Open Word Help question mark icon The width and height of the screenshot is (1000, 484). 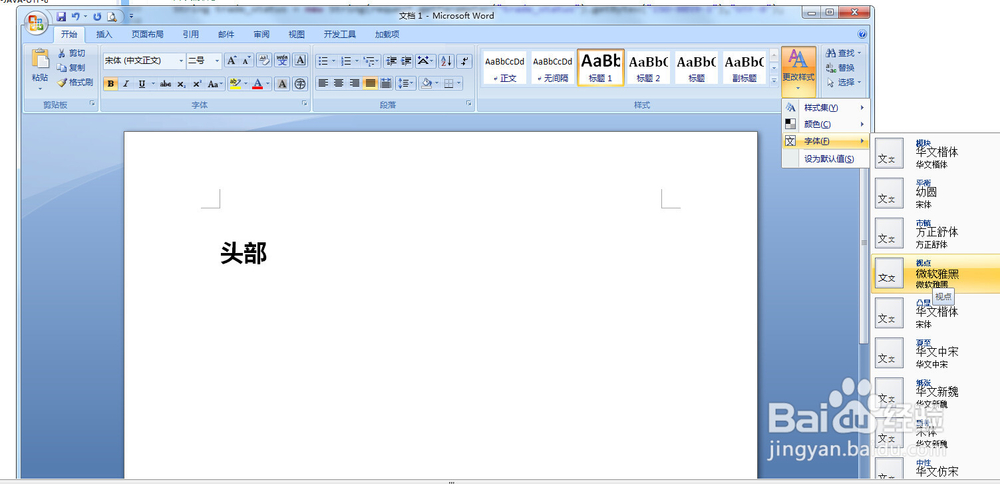coord(862,34)
